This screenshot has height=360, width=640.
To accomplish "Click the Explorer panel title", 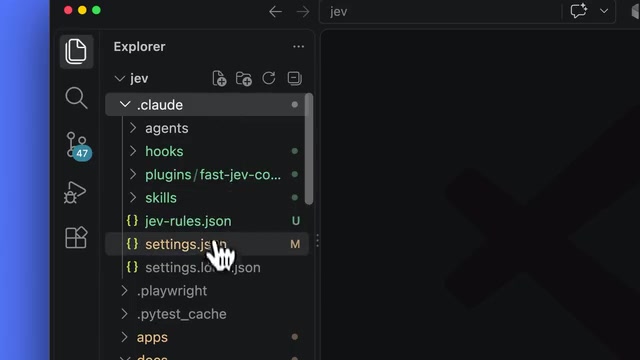I will (x=140, y=47).
